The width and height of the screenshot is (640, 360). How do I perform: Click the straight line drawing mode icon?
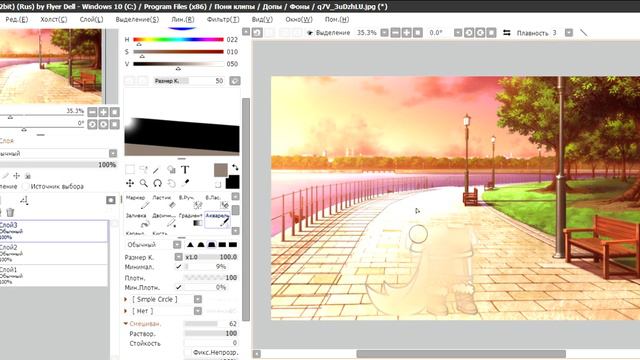pos(584,33)
